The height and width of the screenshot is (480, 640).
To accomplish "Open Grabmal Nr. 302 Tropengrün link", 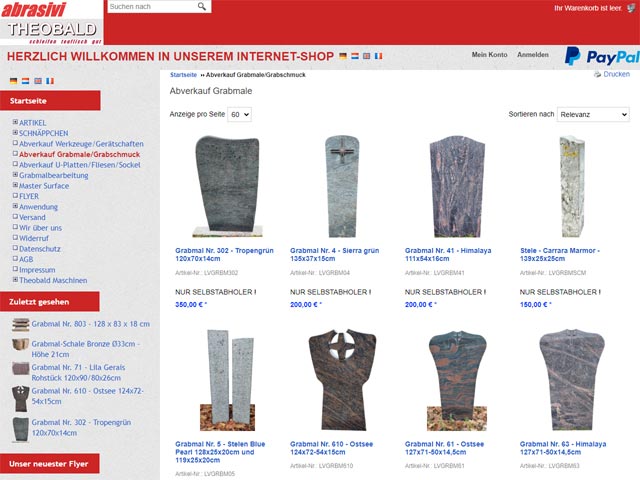I will click(224, 254).
